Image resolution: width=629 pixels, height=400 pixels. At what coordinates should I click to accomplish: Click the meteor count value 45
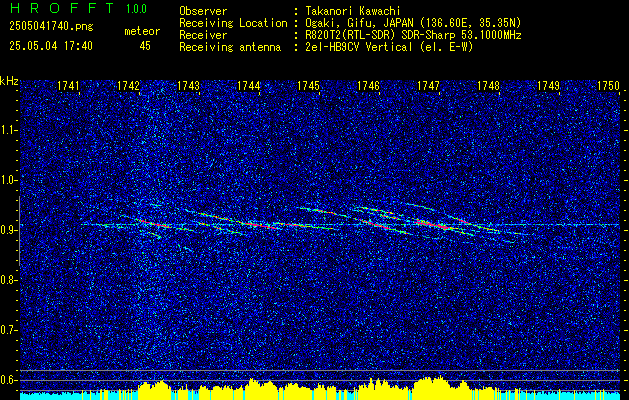pos(145,46)
